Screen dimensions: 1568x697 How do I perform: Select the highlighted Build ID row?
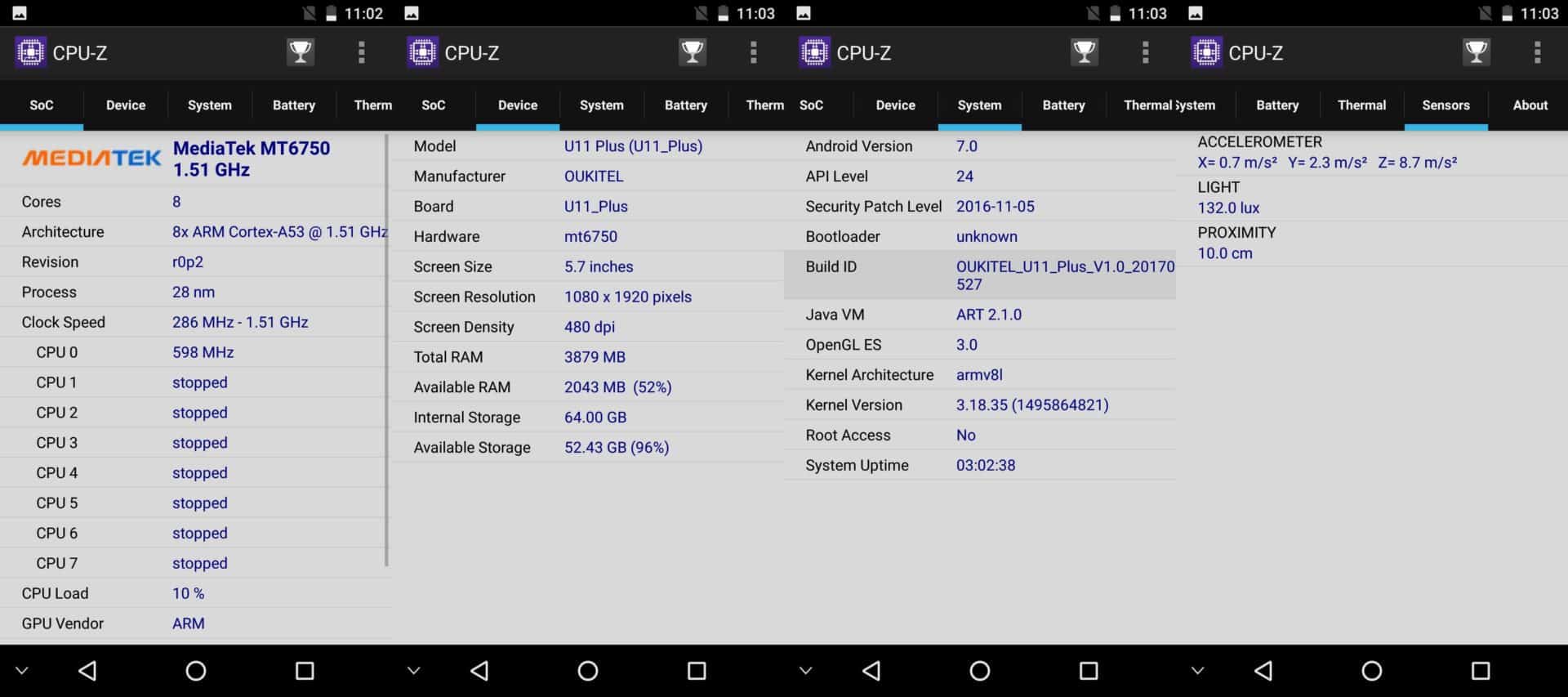pyautogui.click(x=980, y=275)
